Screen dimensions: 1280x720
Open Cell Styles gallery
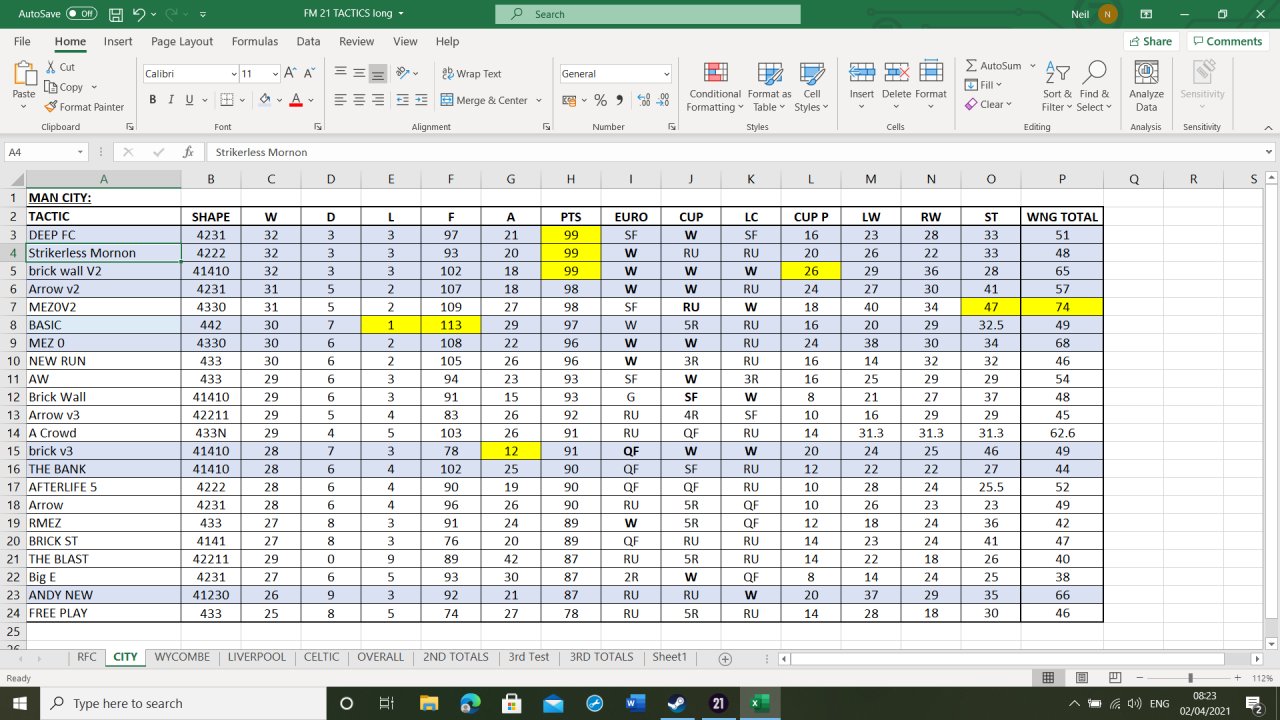pyautogui.click(x=811, y=87)
